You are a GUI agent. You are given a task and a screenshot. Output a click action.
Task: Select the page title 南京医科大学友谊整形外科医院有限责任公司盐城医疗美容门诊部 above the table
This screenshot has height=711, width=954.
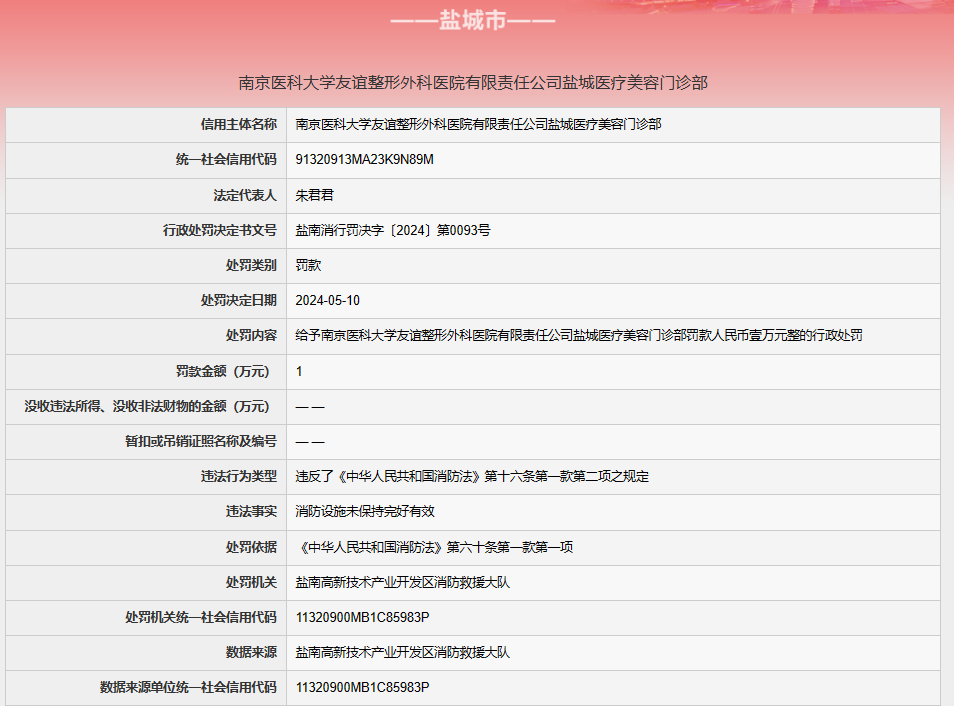(x=473, y=83)
